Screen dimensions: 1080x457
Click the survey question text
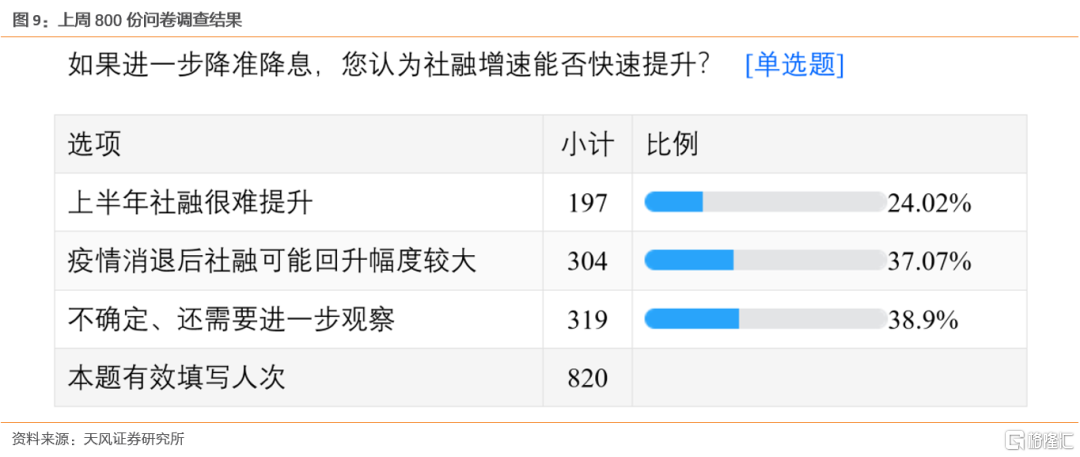389,65
